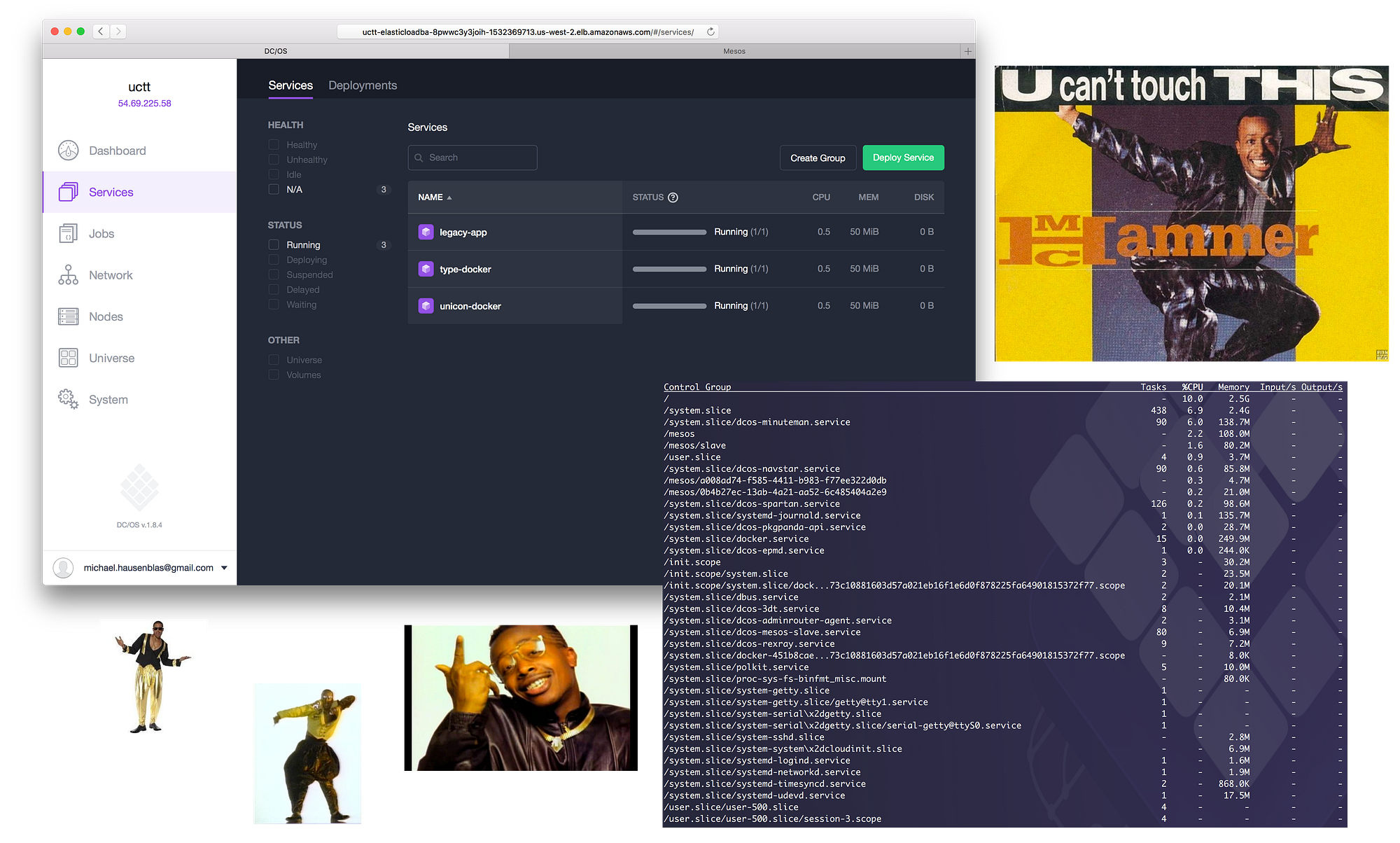This screenshot has width=1400, height=843.
Task: Open the Dashboard gauge icon
Action: pyautogui.click(x=68, y=151)
